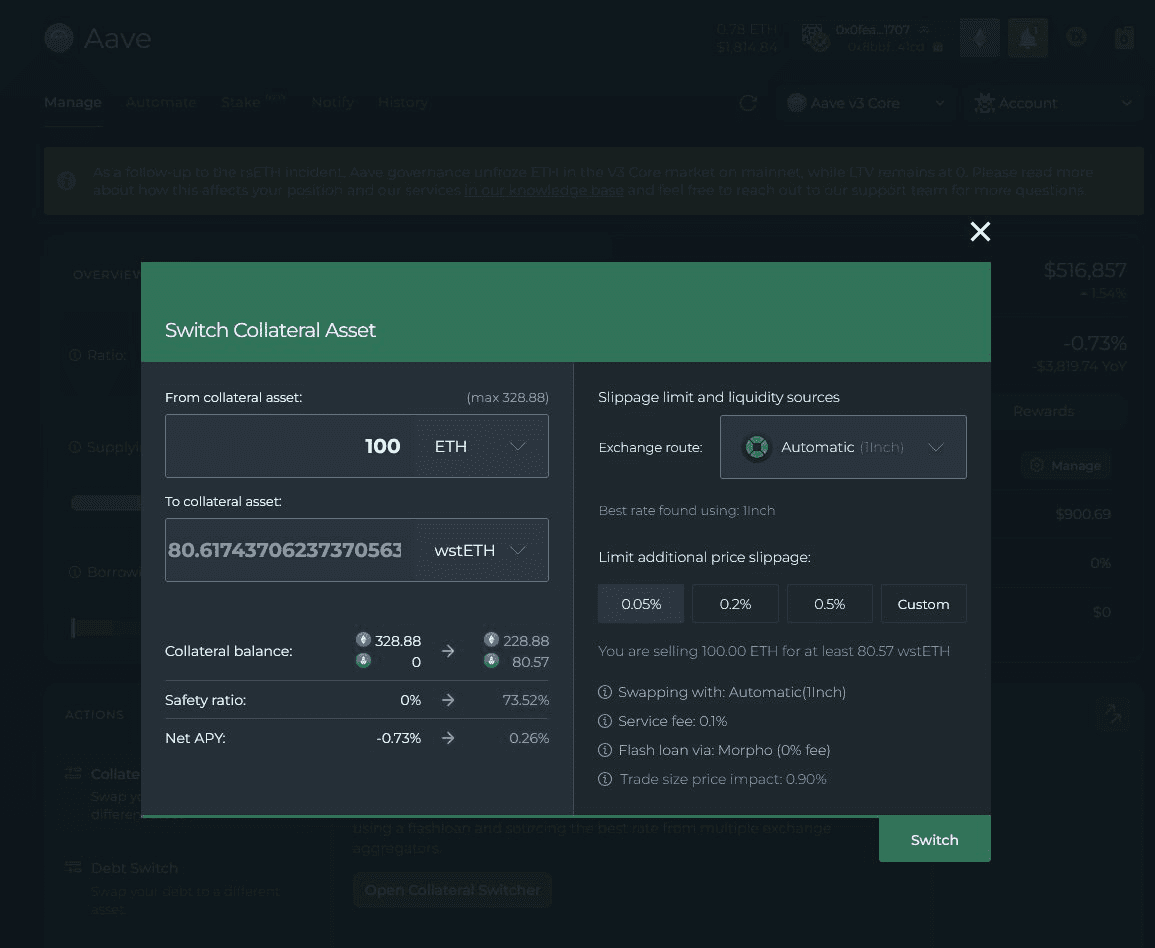The height and width of the screenshot is (948, 1155).
Task: Click the Aave logo icon
Action: pos(59,38)
